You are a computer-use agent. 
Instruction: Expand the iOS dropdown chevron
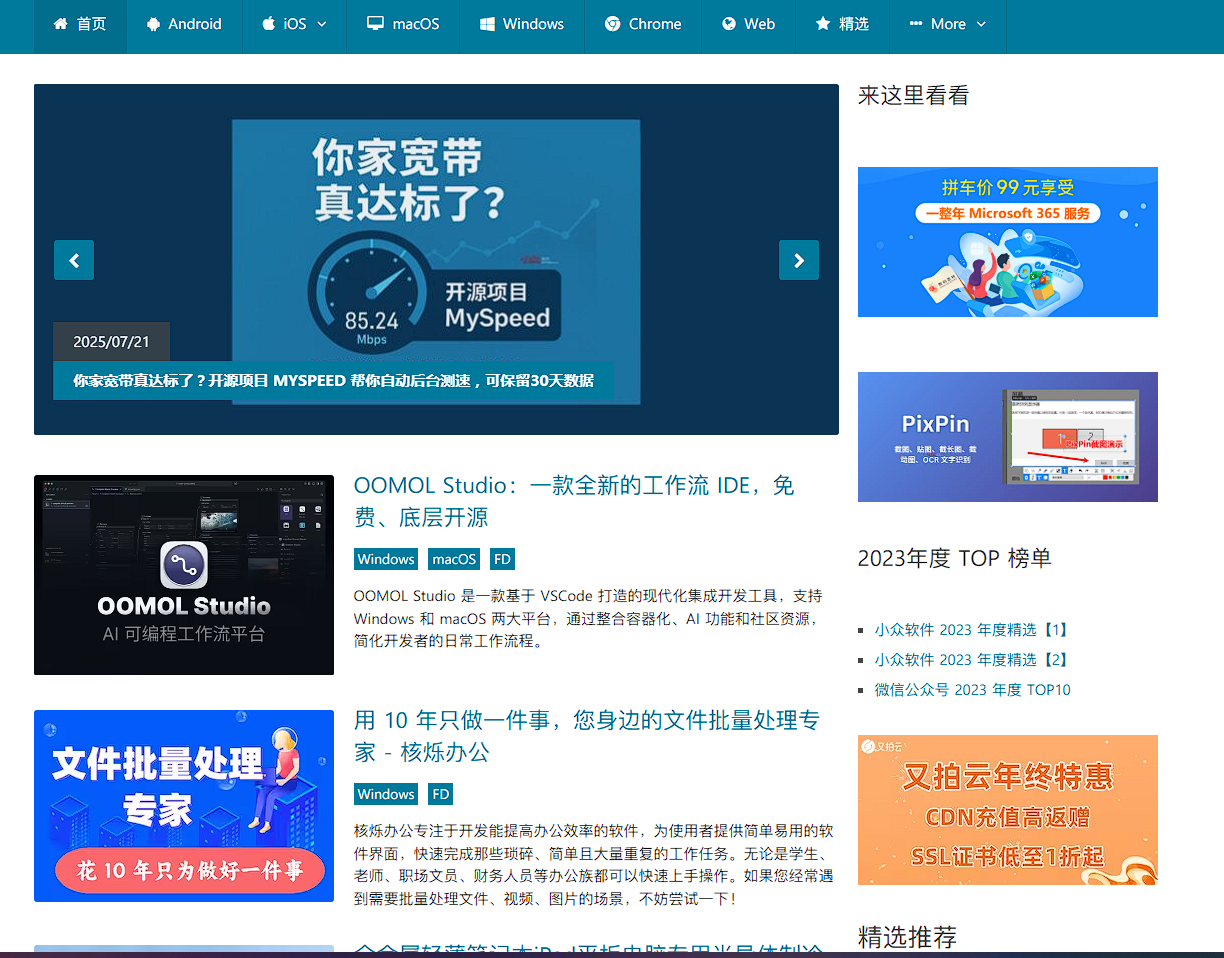322,24
